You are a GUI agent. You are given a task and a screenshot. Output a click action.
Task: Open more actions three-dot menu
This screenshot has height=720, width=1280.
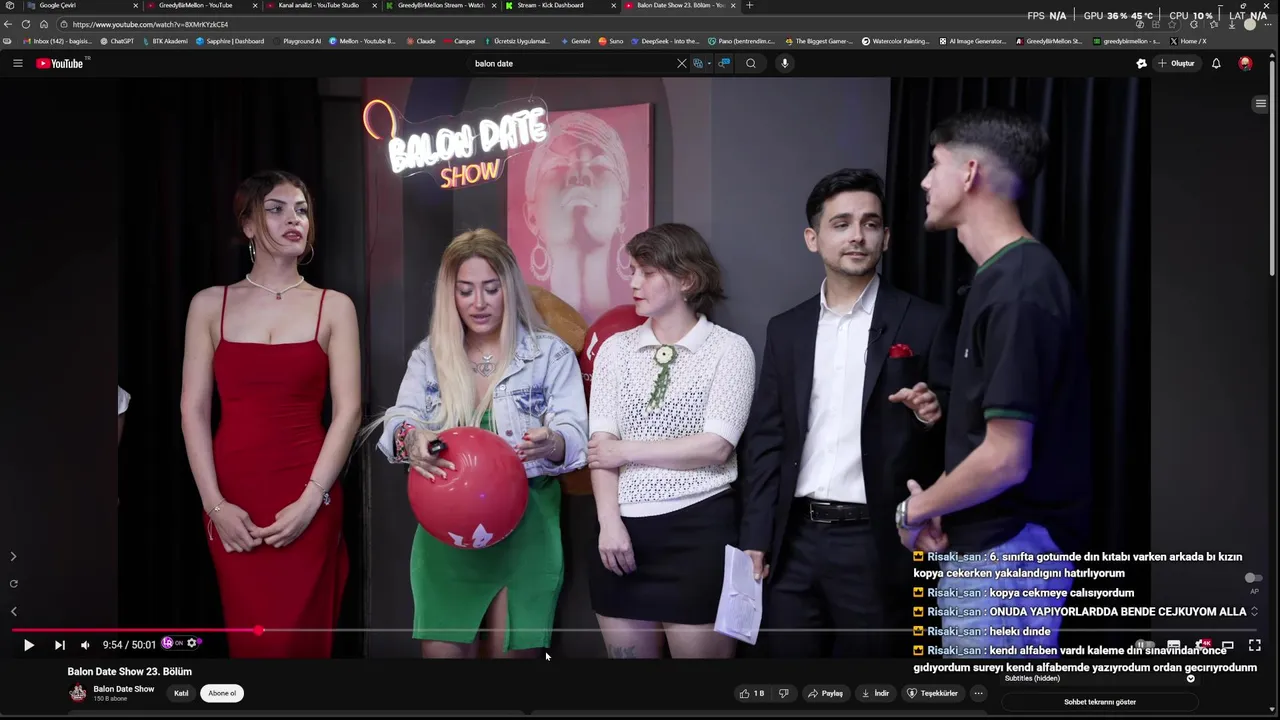click(x=978, y=693)
